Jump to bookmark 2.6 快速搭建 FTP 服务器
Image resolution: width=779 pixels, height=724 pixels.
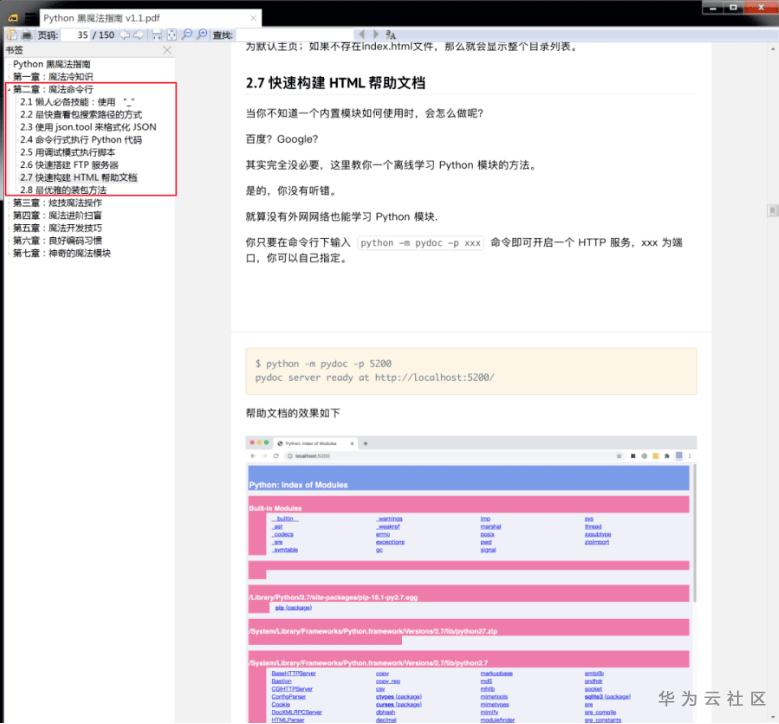[x=69, y=165]
